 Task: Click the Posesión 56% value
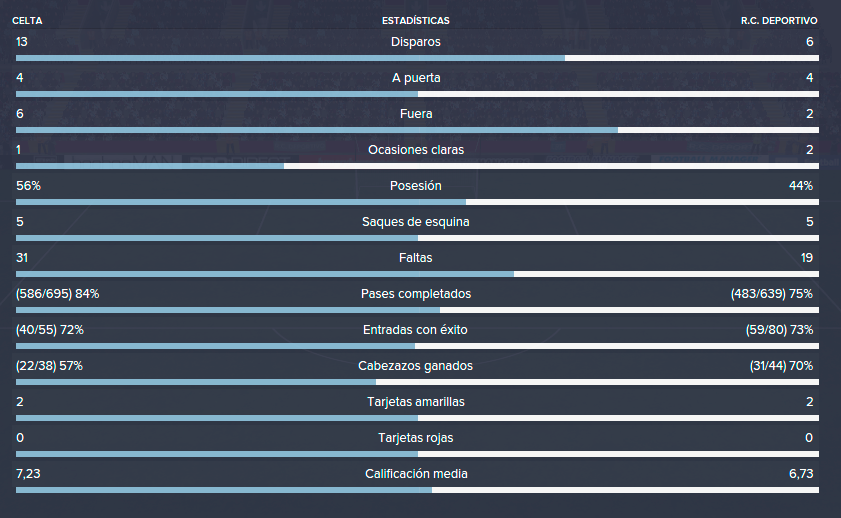tap(28, 186)
